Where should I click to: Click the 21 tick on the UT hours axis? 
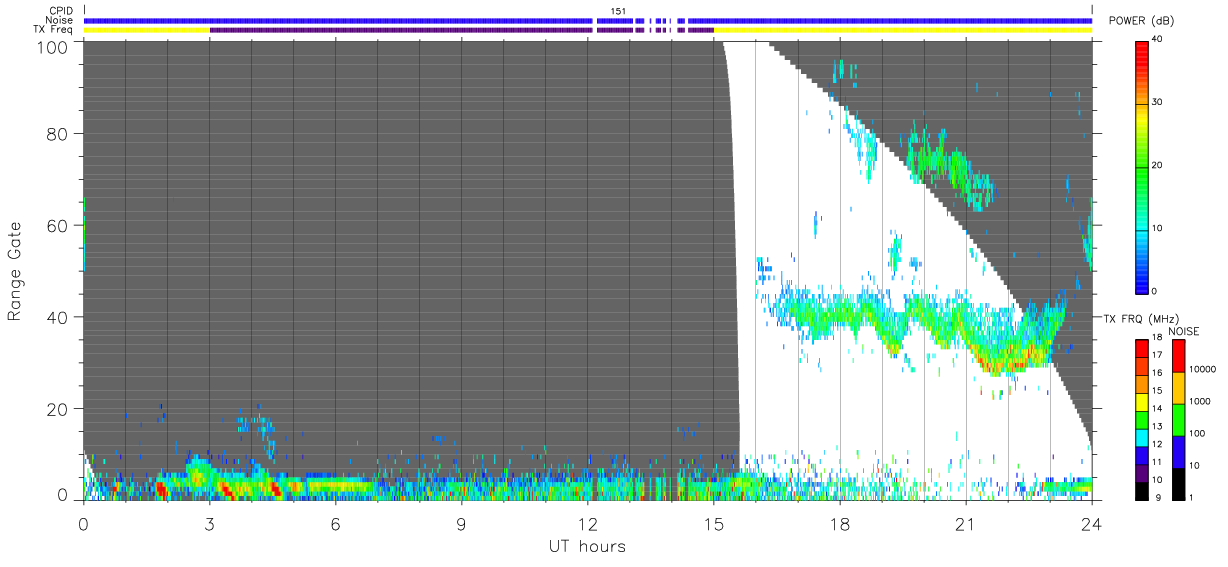coord(965,522)
